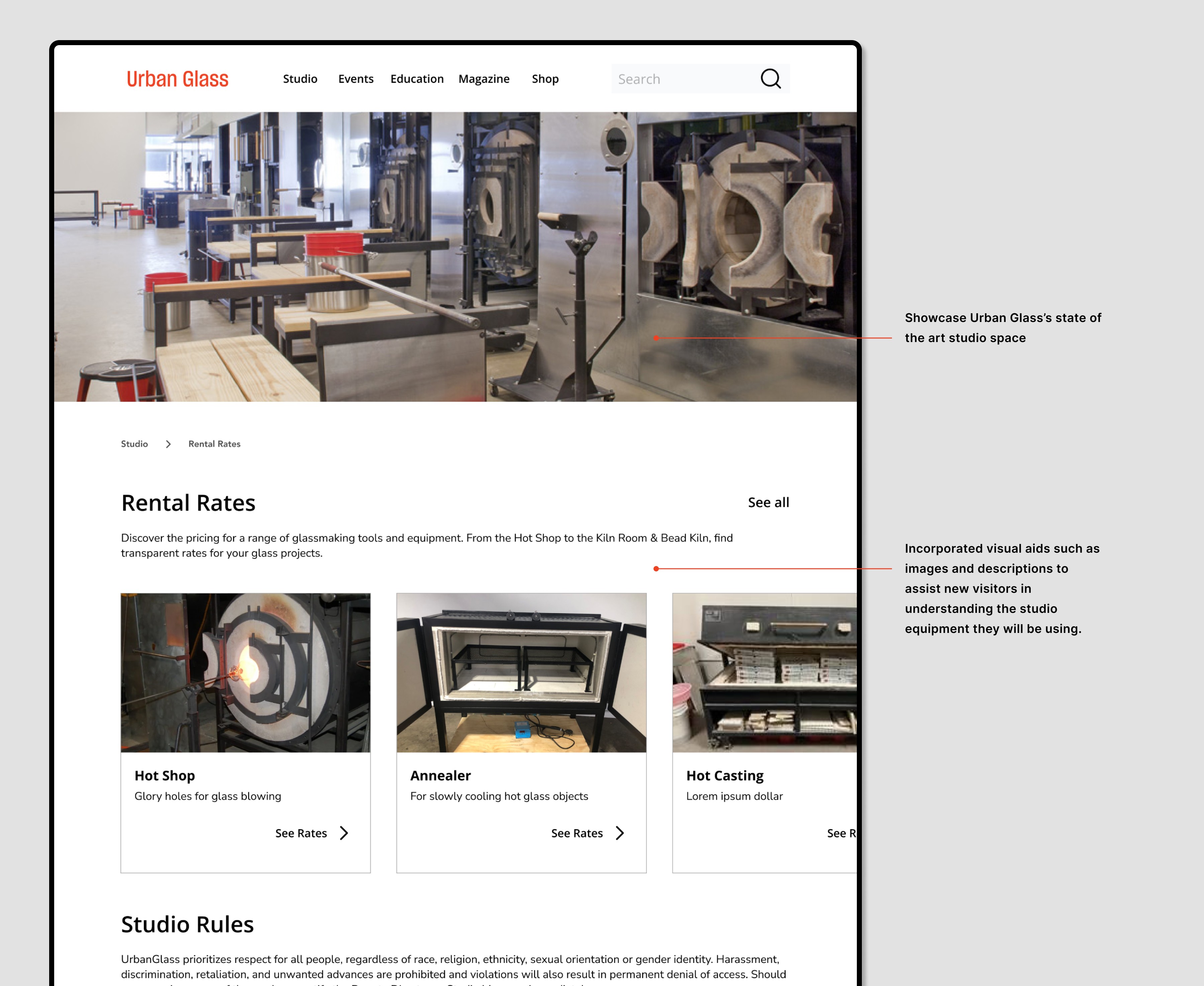Click the Studio breadcrumb link
The width and height of the screenshot is (1204, 986).
click(x=134, y=444)
